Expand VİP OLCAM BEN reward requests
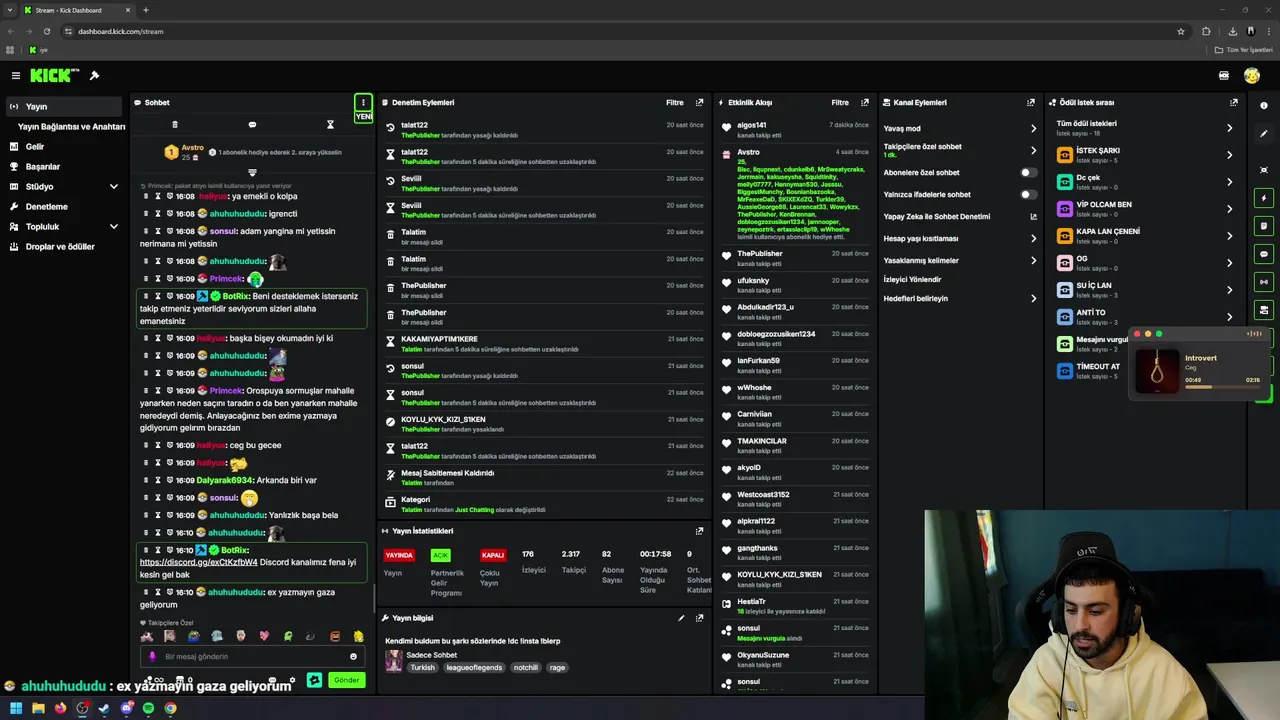Image resolution: width=1280 pixels, height=720 pixels. click(x=1229, y=209)
